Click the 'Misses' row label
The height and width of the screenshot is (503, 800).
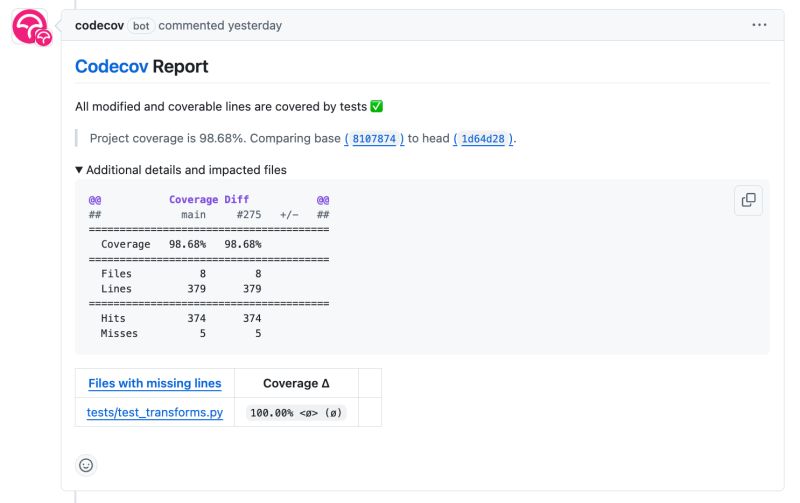pyautogui.click(x=119, y=334)
